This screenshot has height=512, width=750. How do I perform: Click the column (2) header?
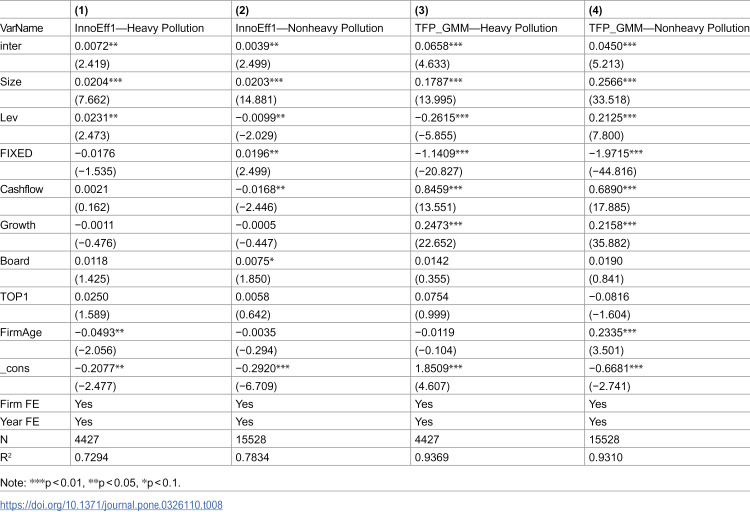[242, 10]
